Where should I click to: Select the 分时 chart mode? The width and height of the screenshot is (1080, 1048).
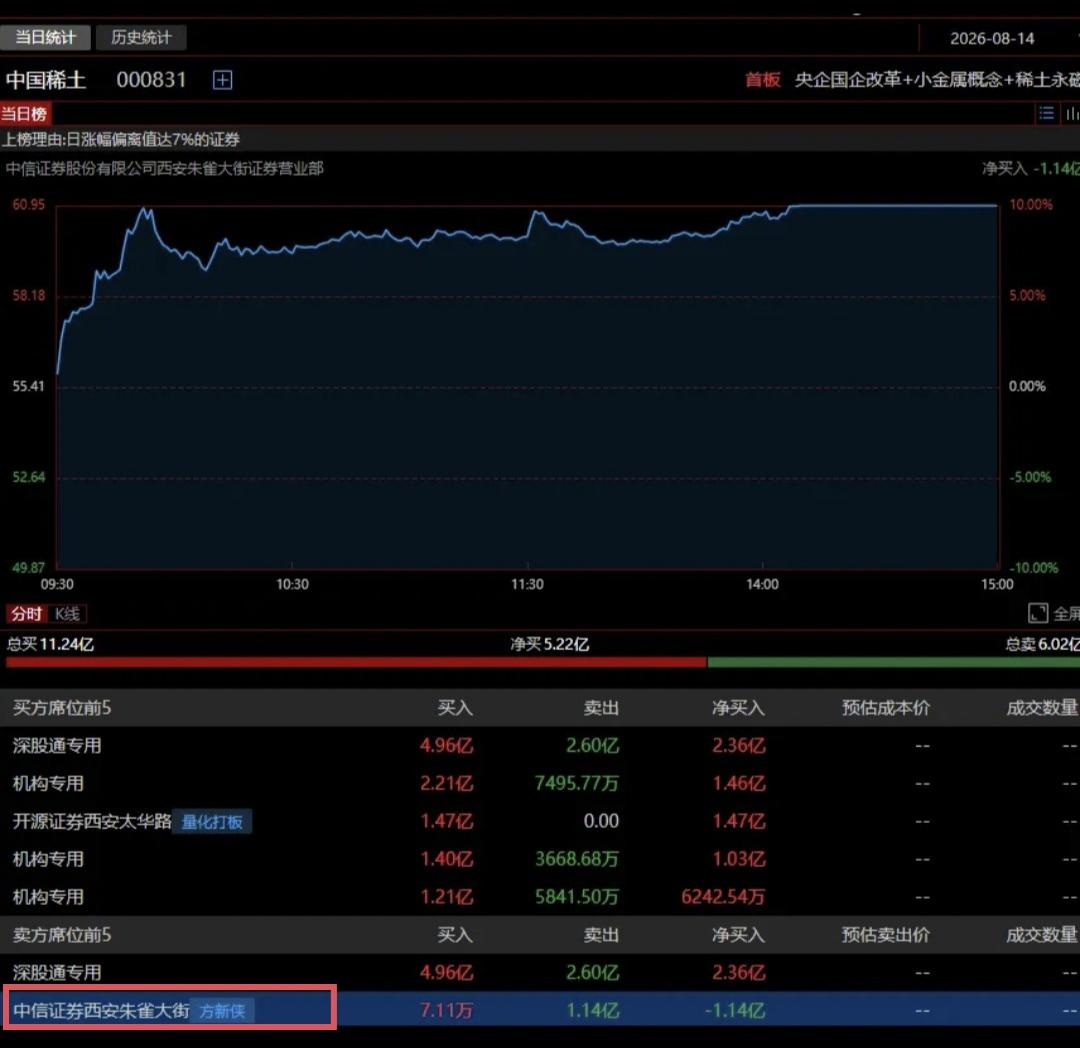(26, 614)
